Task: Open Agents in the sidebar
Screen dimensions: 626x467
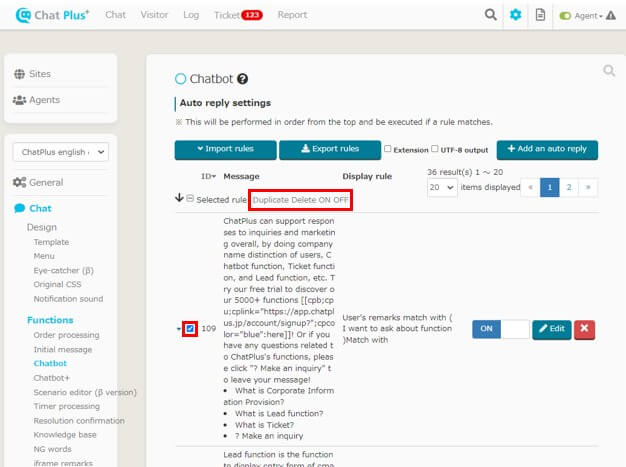Action: click(36, 100)
